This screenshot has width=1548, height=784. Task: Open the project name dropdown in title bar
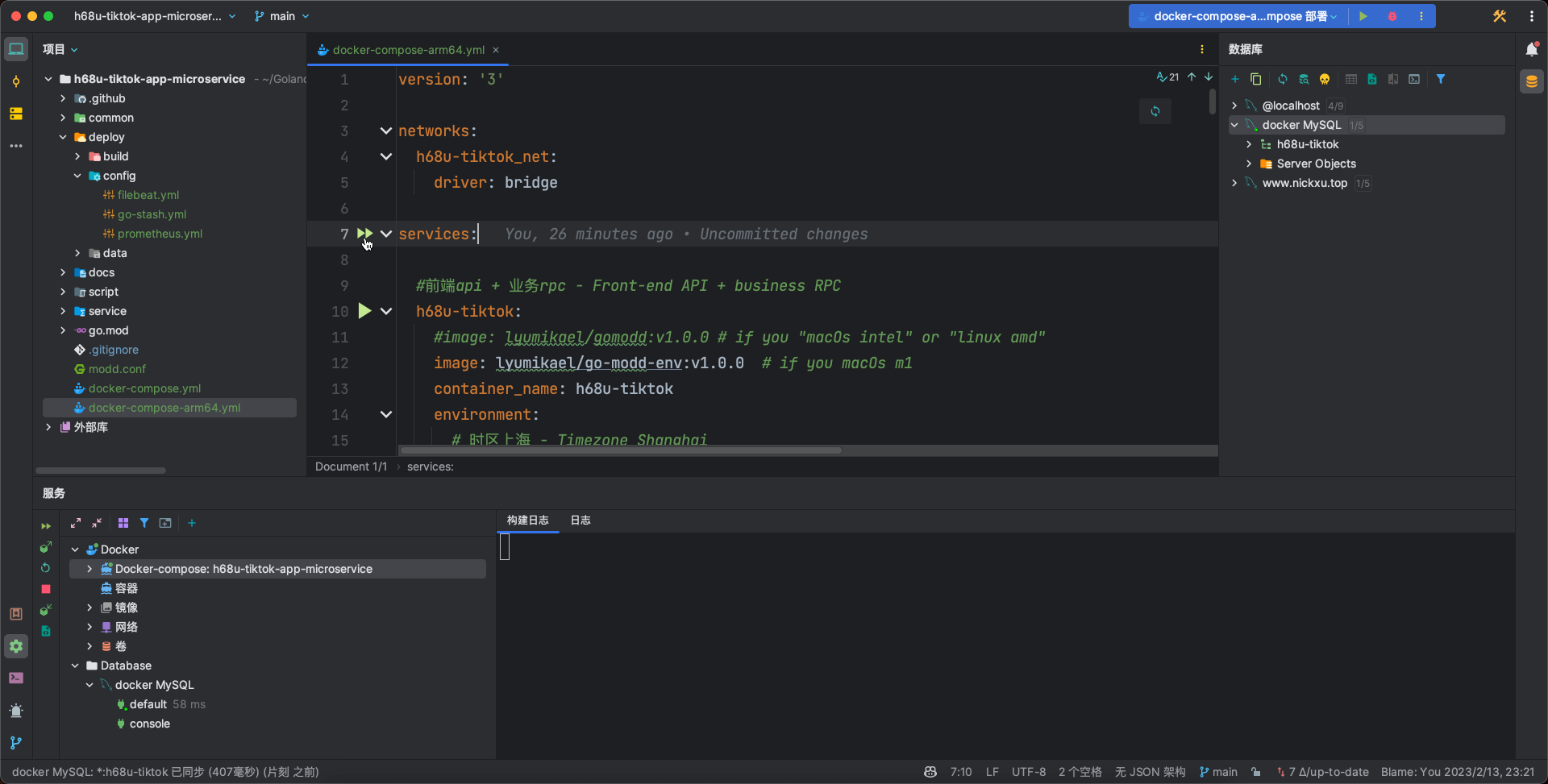click(x=155, y=16)
